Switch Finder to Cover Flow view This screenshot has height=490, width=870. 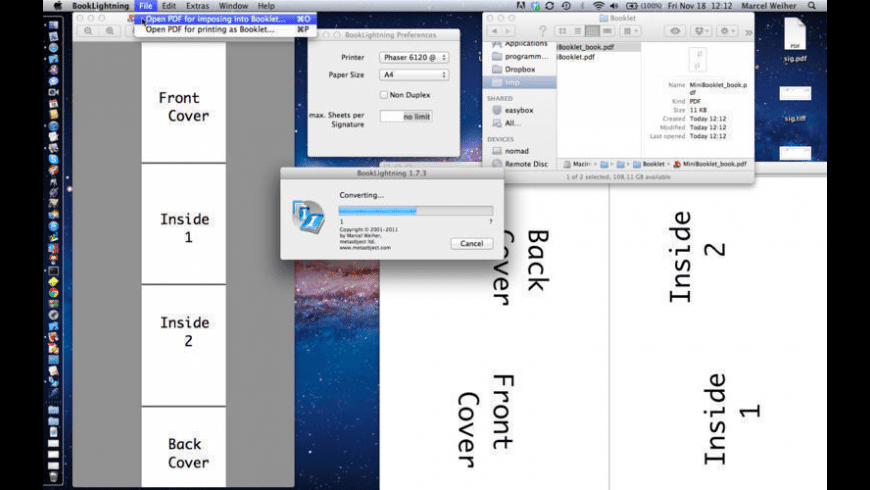[x=607, y=31]
